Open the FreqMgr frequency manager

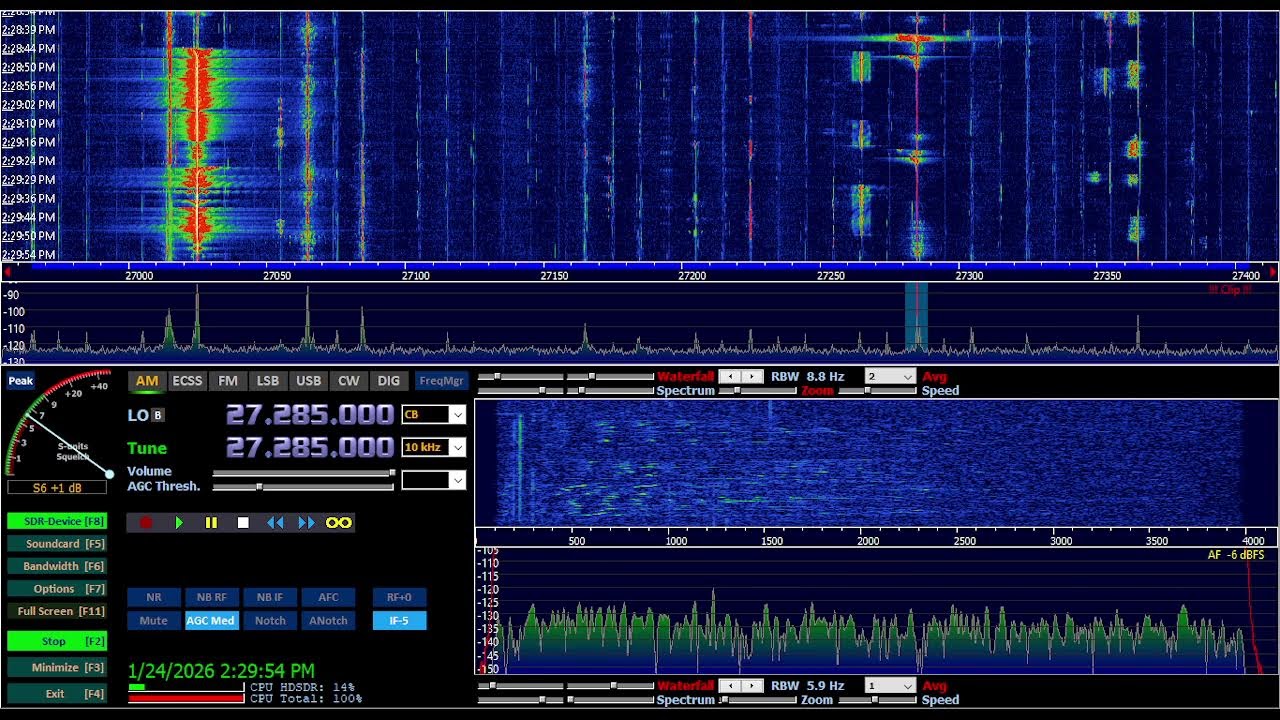[442, 381]
